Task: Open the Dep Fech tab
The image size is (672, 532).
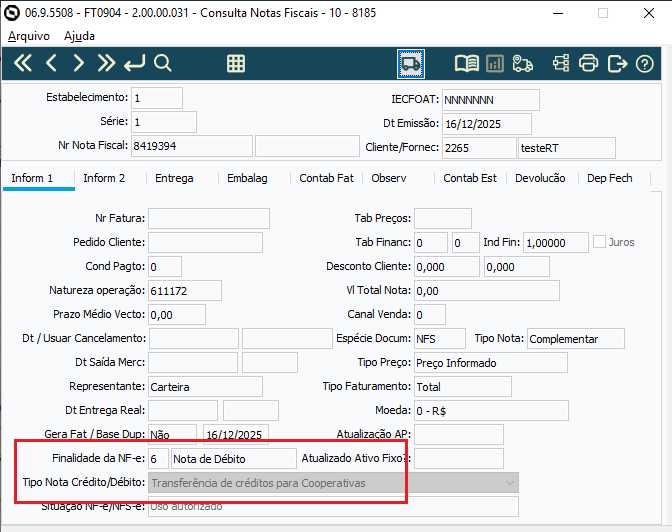Action: (609, 178)
